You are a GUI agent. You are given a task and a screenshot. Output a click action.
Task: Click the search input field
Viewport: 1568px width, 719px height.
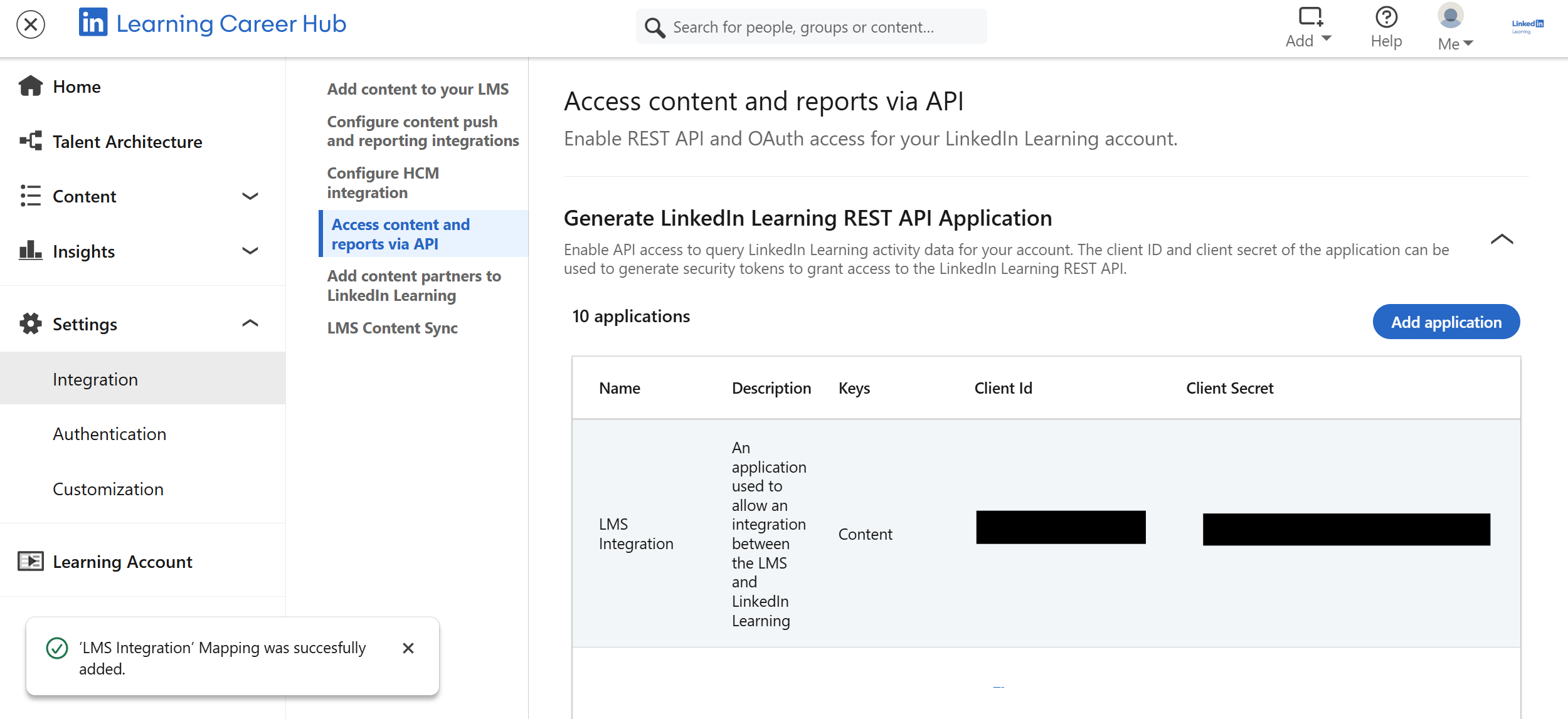pyautogui.click(x=812, y=27)
